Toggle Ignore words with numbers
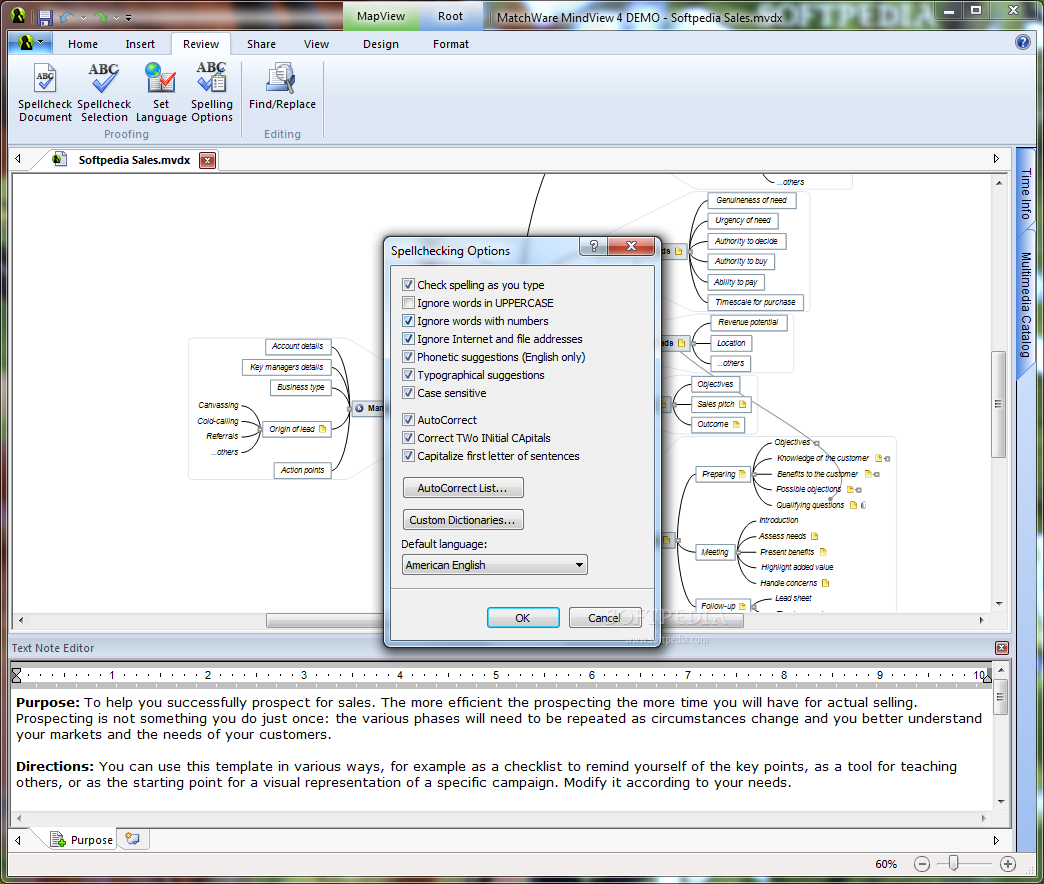 click(x=409, y=320)
